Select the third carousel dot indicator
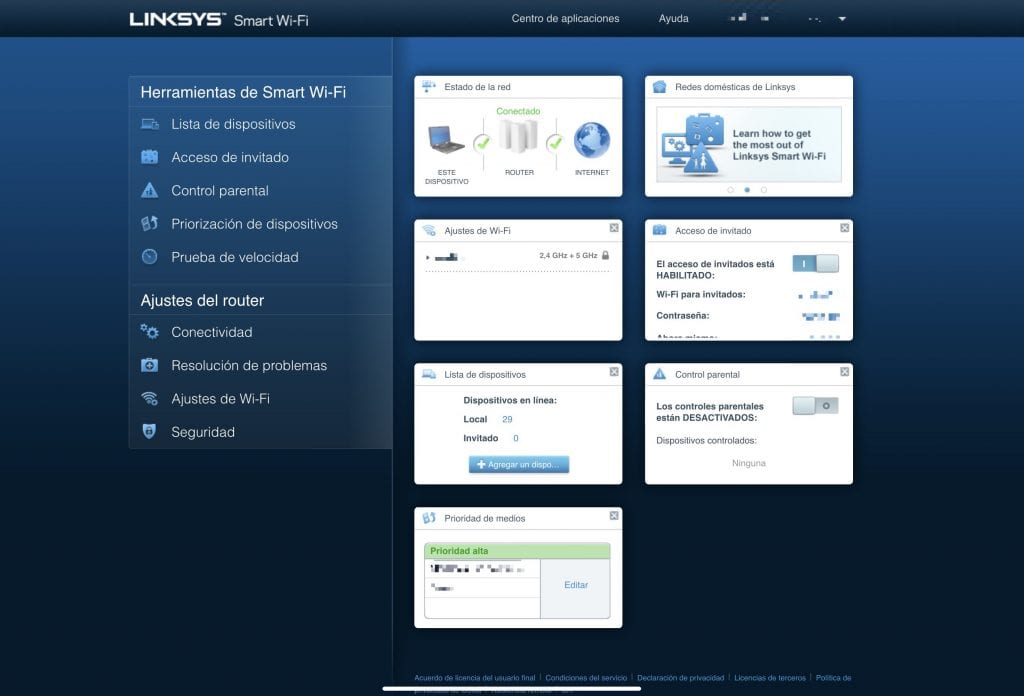Screen dimensions: 1024x696 764,189
